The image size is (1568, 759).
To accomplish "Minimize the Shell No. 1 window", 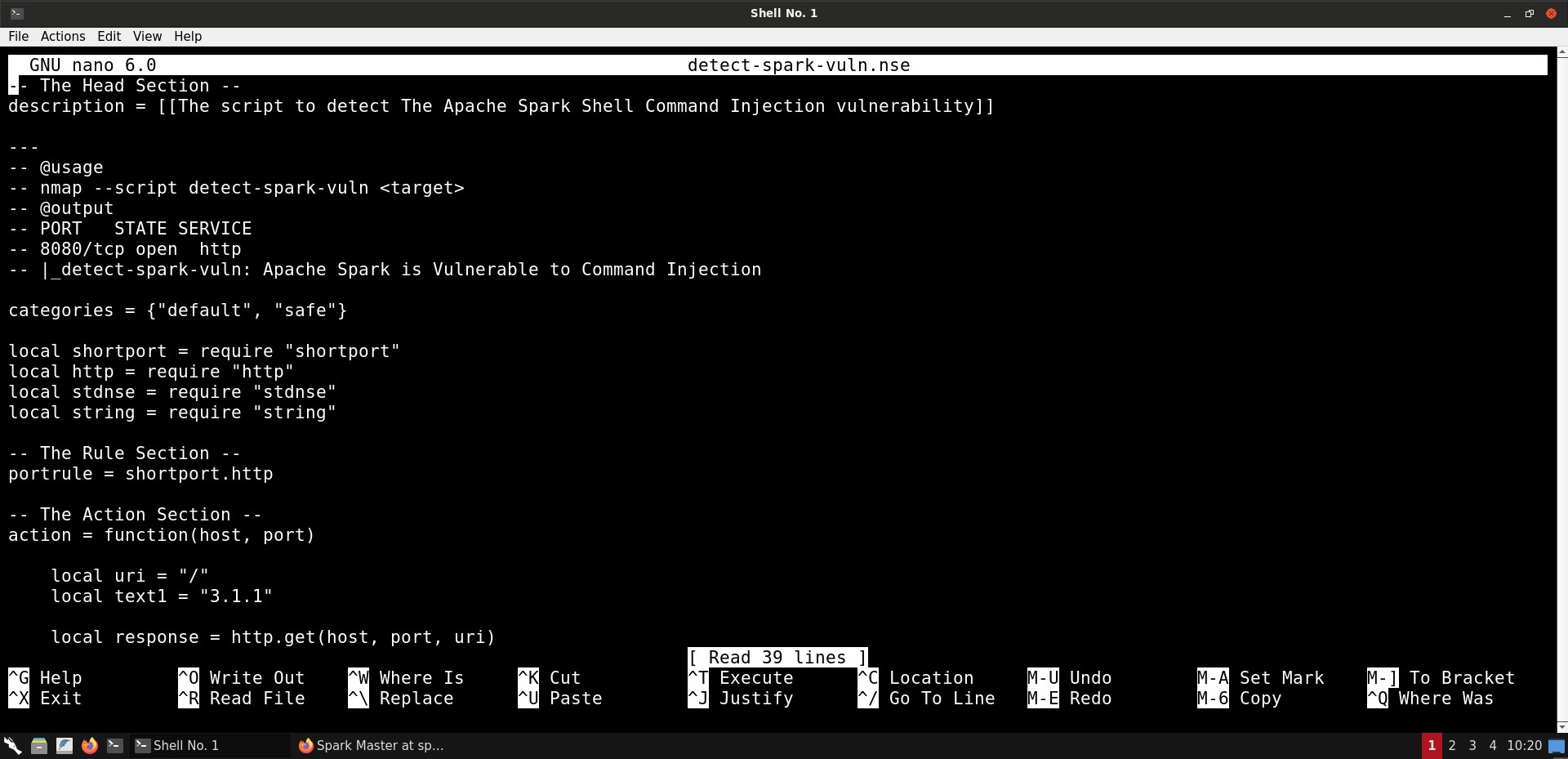I will 1508,14.
